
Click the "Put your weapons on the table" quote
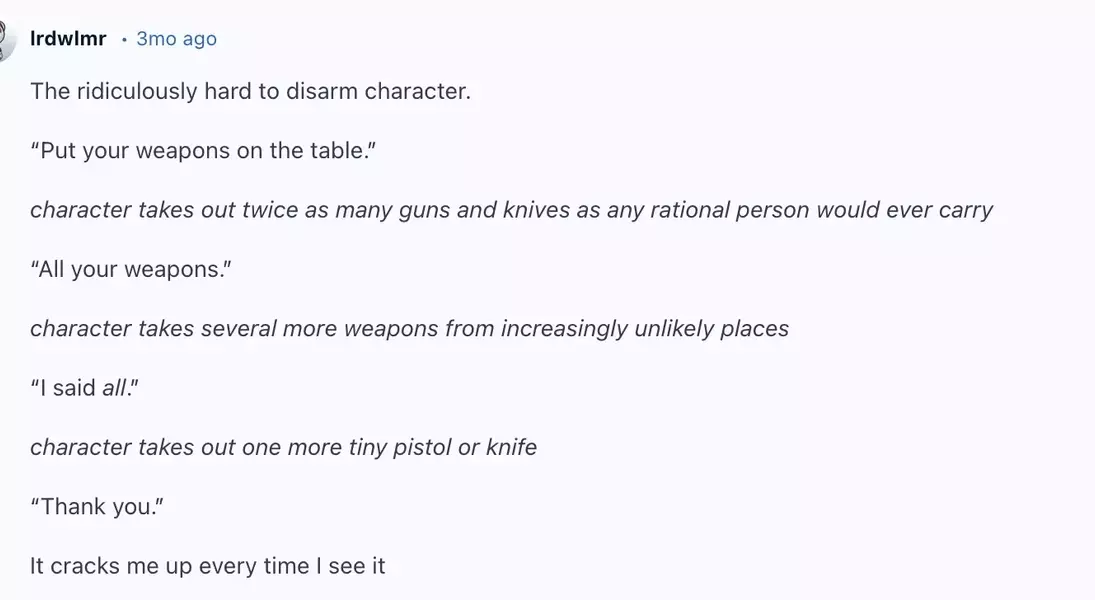(x=203, y=151)
